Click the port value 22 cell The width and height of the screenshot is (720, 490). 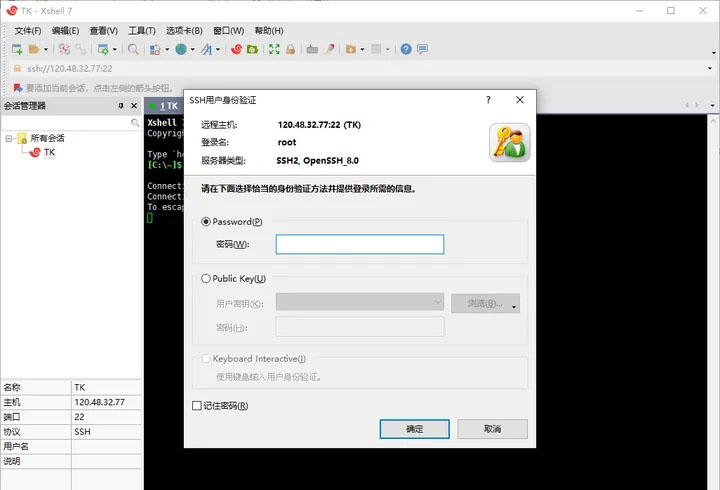pos(107,417)
